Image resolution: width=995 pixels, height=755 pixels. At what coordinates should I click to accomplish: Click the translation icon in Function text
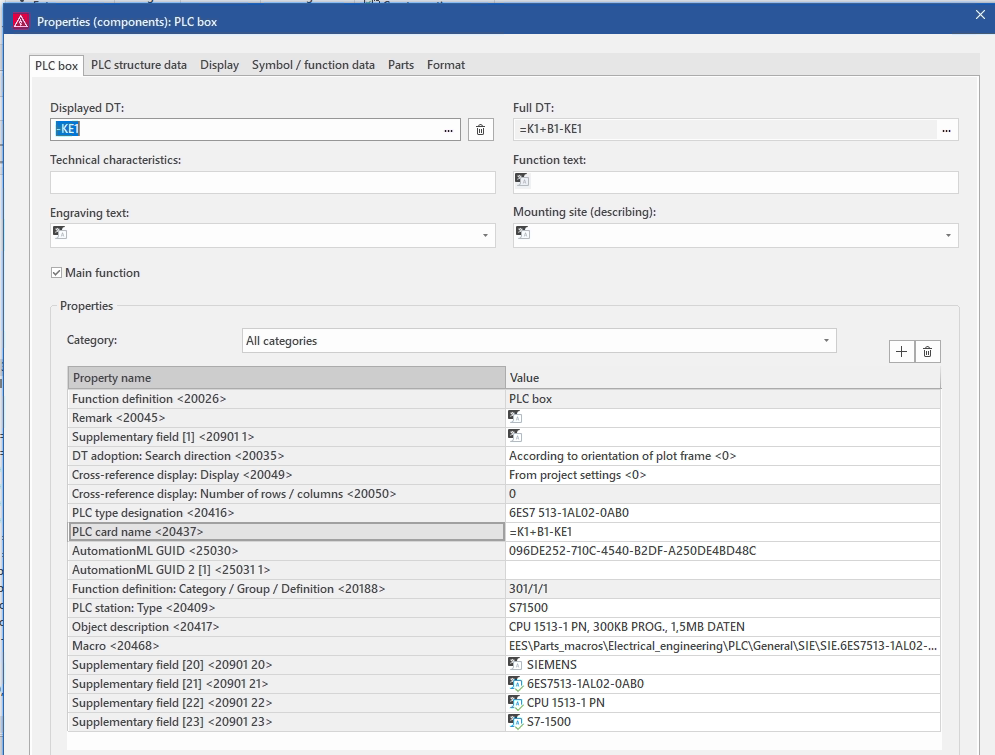[522, 181]
